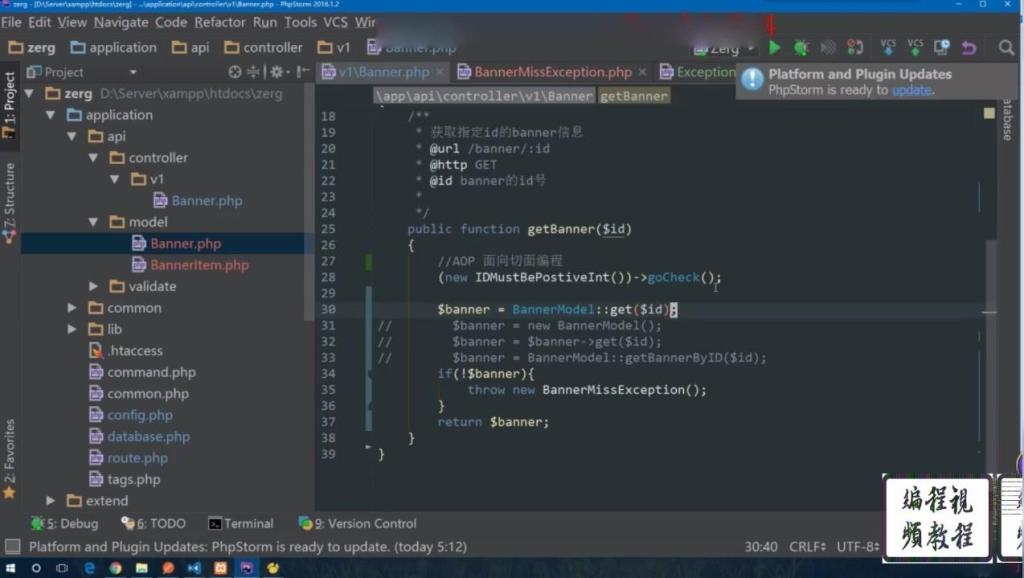Open the Terminal tool window
The height and width of the screenshot is (578, 1024).
coord(240,523)
